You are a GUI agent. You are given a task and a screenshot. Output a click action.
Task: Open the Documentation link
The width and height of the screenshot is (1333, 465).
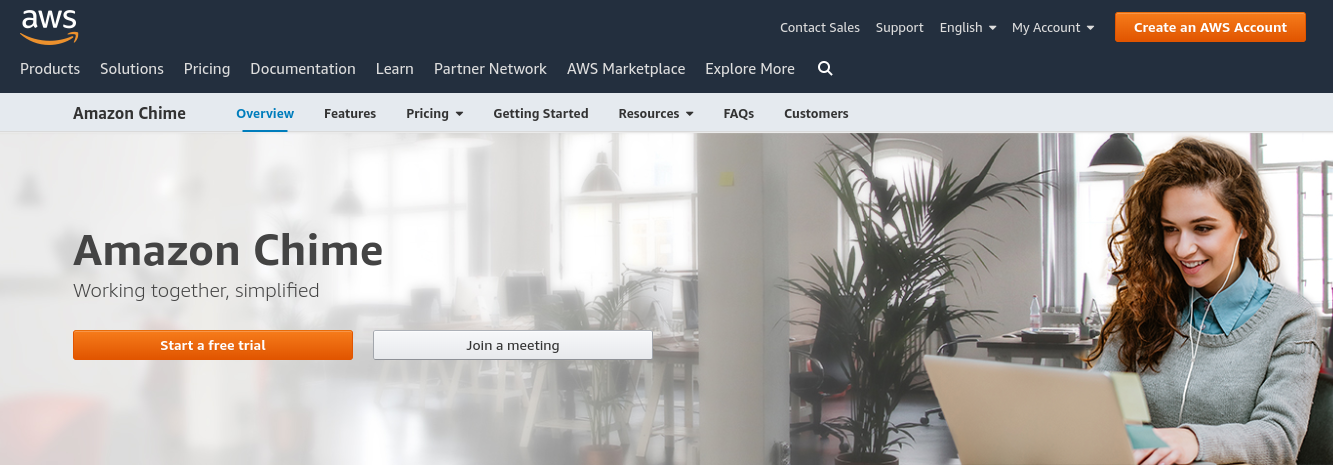(x=303, y=69)
